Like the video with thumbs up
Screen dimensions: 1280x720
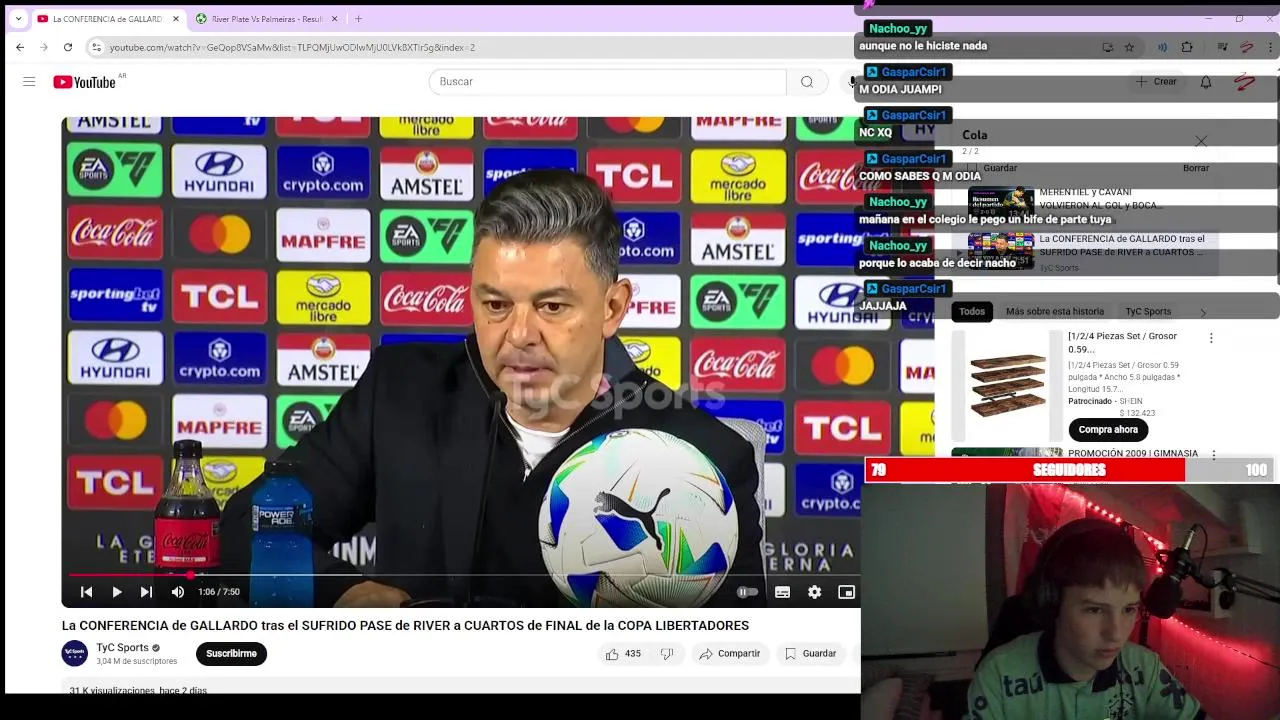click(622, 654)
